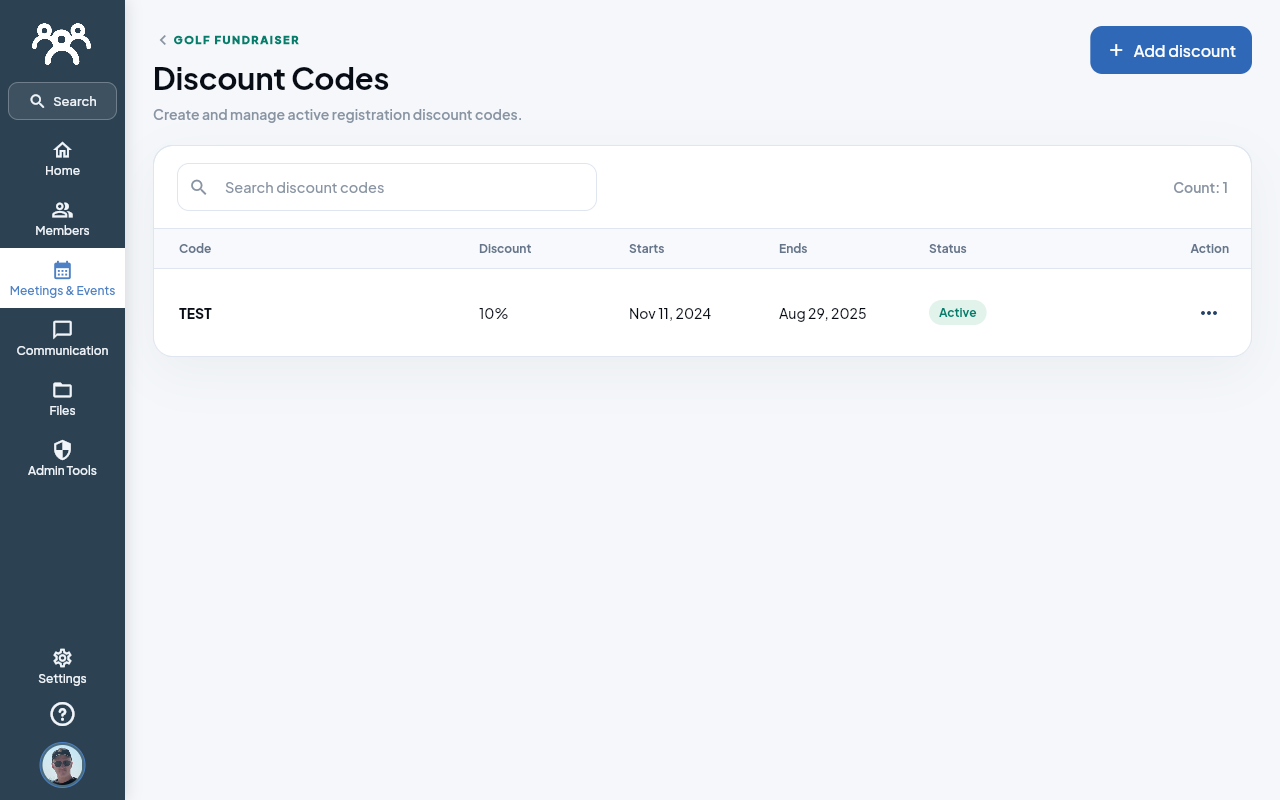This screenshot has width=1280, height=800.
Task: Click the Discount Codes page heading
Action: pos(271,78)
